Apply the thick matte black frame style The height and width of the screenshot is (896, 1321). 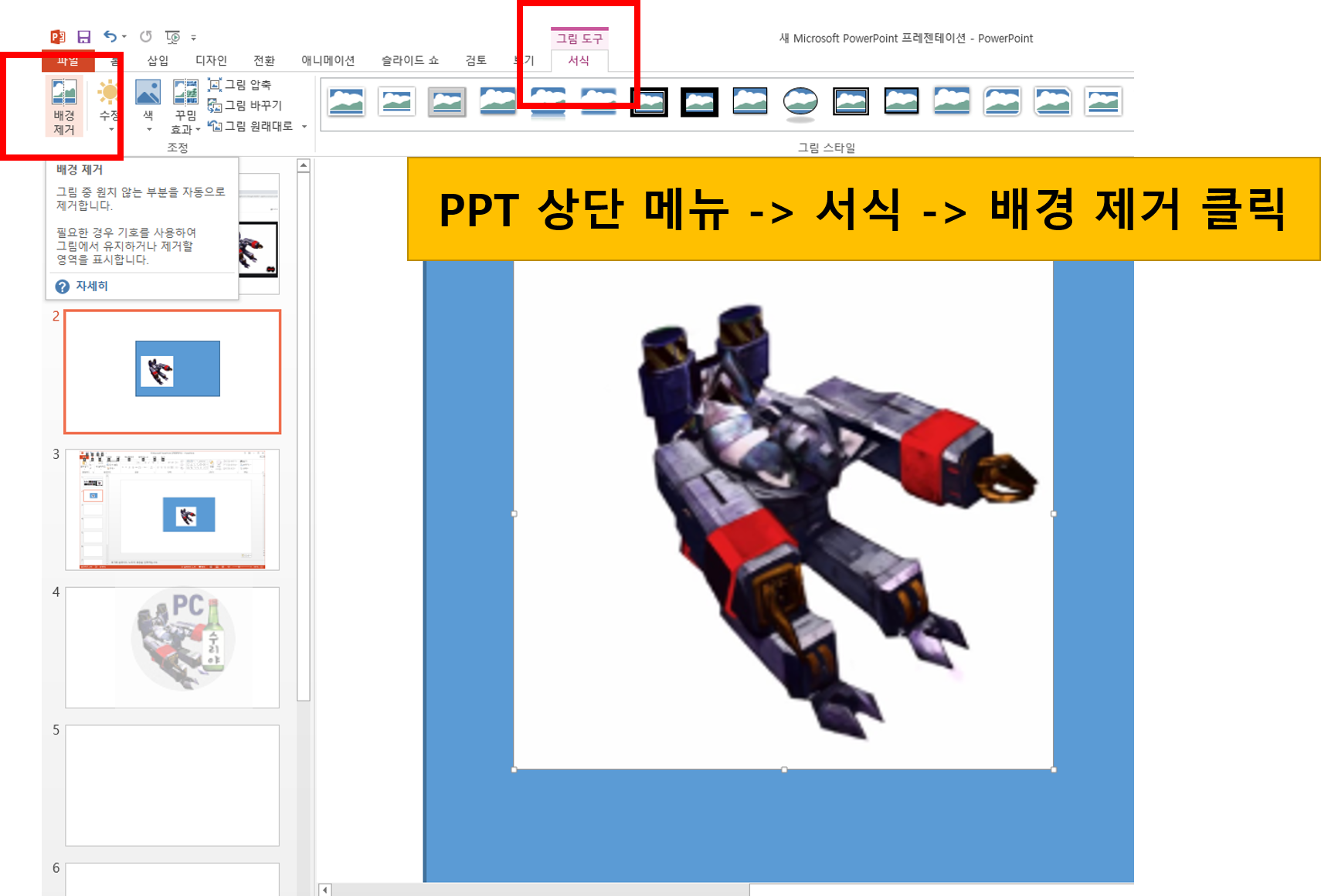pyautogui.click(x=700, y=102)
